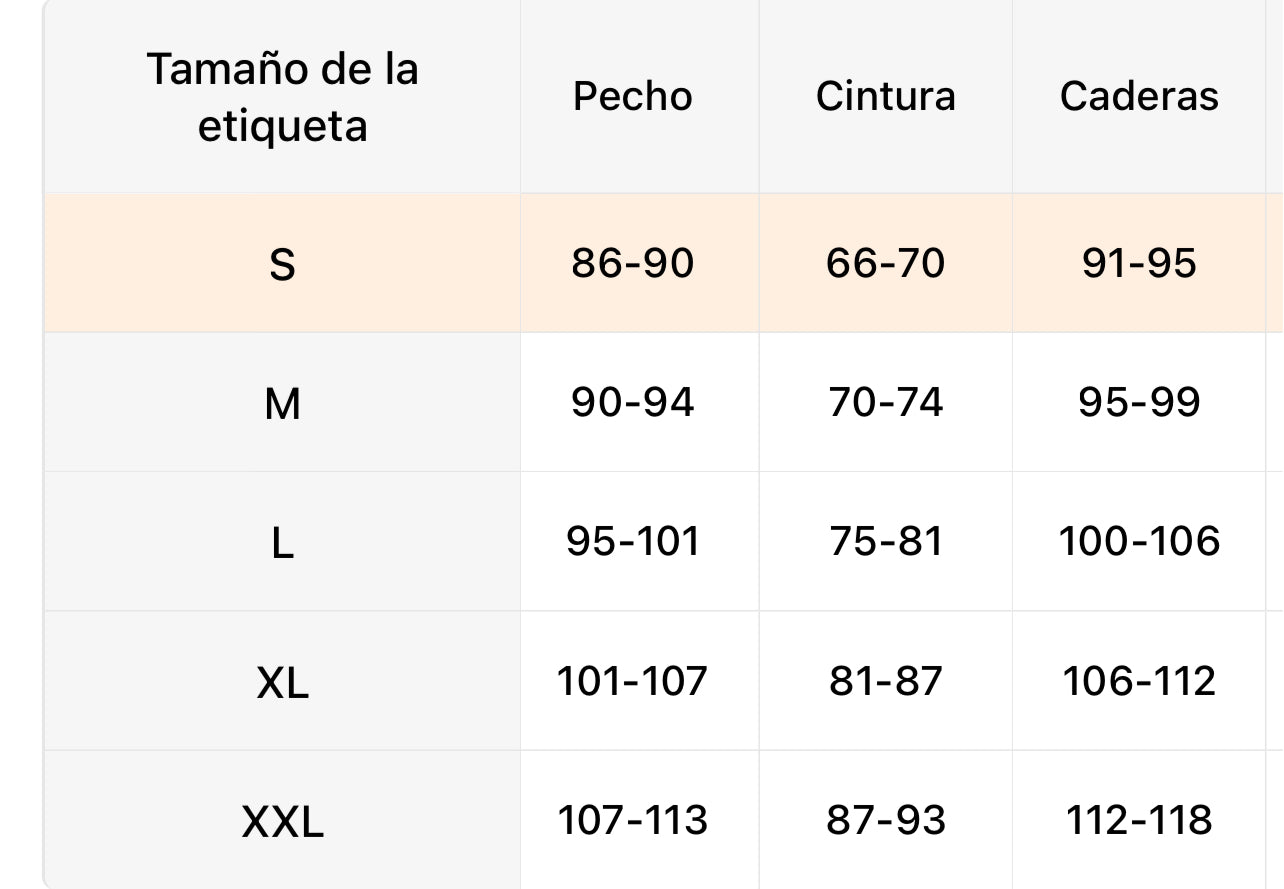Image resolution: width=1284 pixels, height=889 pixels.
Task: Click the Cintura column header
Action: 885,97
